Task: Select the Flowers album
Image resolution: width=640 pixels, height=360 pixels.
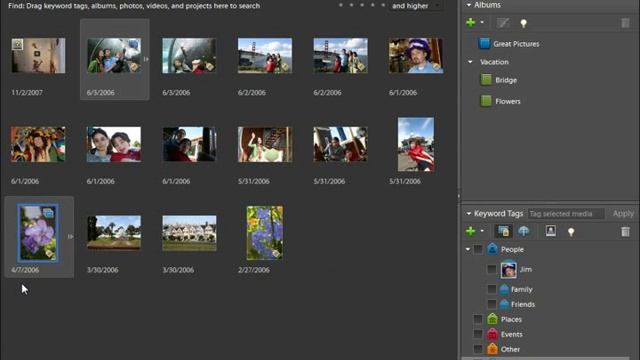Action: click(508, 101)
